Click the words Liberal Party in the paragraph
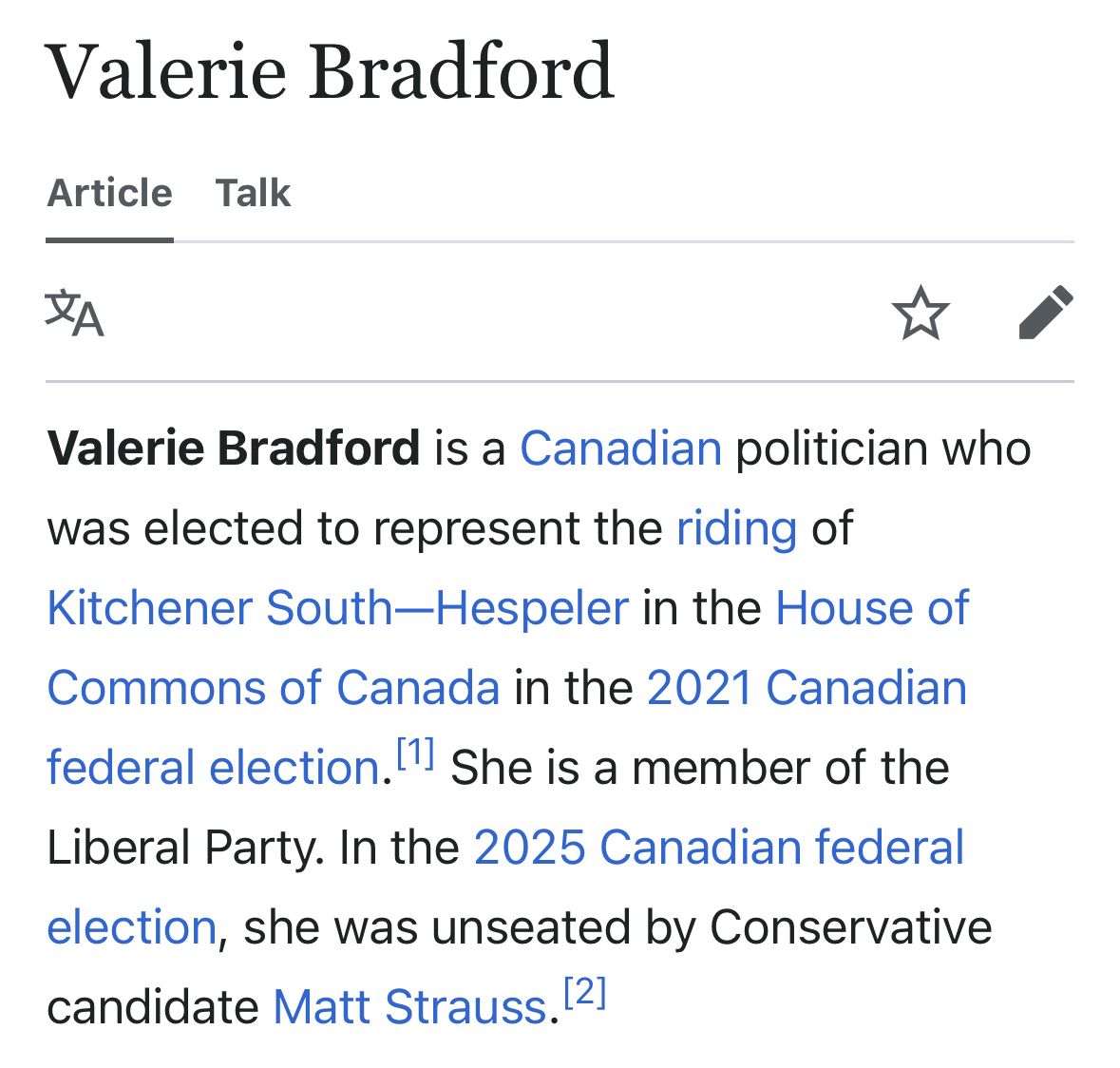The image size is (1120, 1068). pyautogui.click(x=180, y=848)
